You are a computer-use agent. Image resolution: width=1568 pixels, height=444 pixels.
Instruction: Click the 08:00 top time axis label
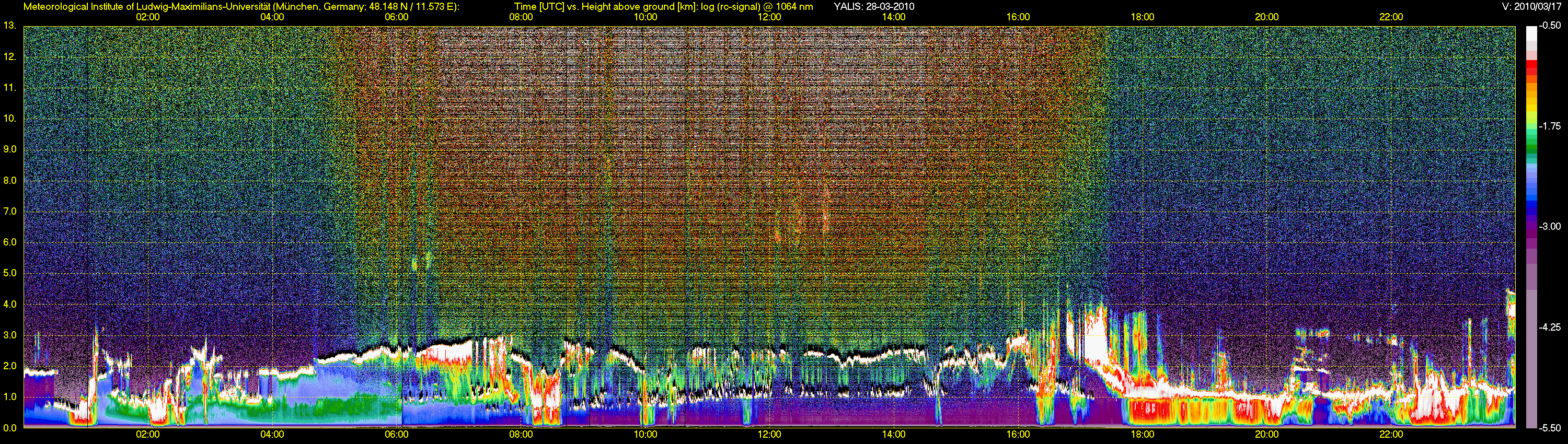click(x=521, y=17)
